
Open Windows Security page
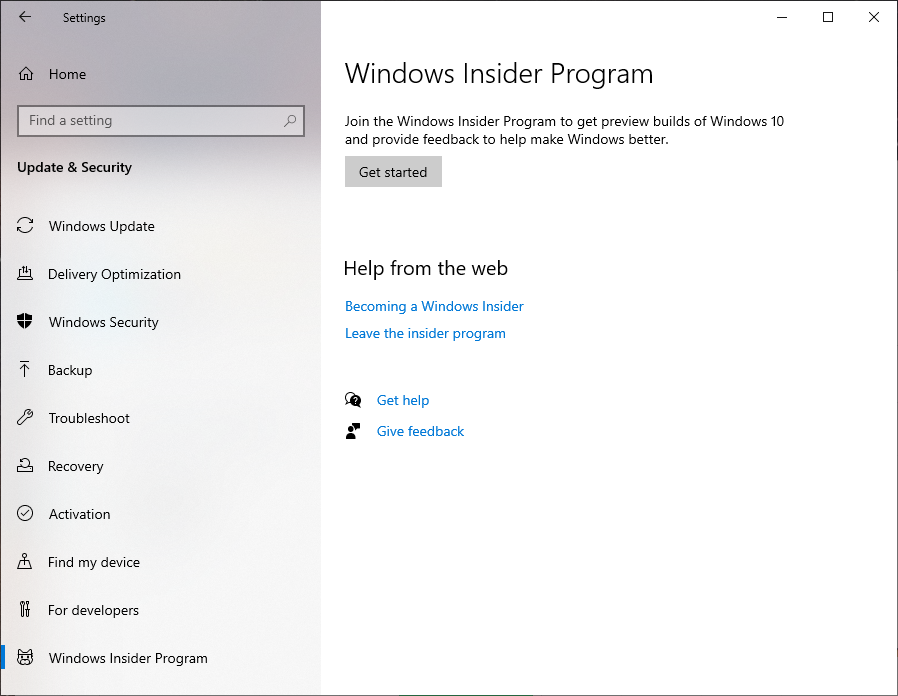tap(104, 323)
